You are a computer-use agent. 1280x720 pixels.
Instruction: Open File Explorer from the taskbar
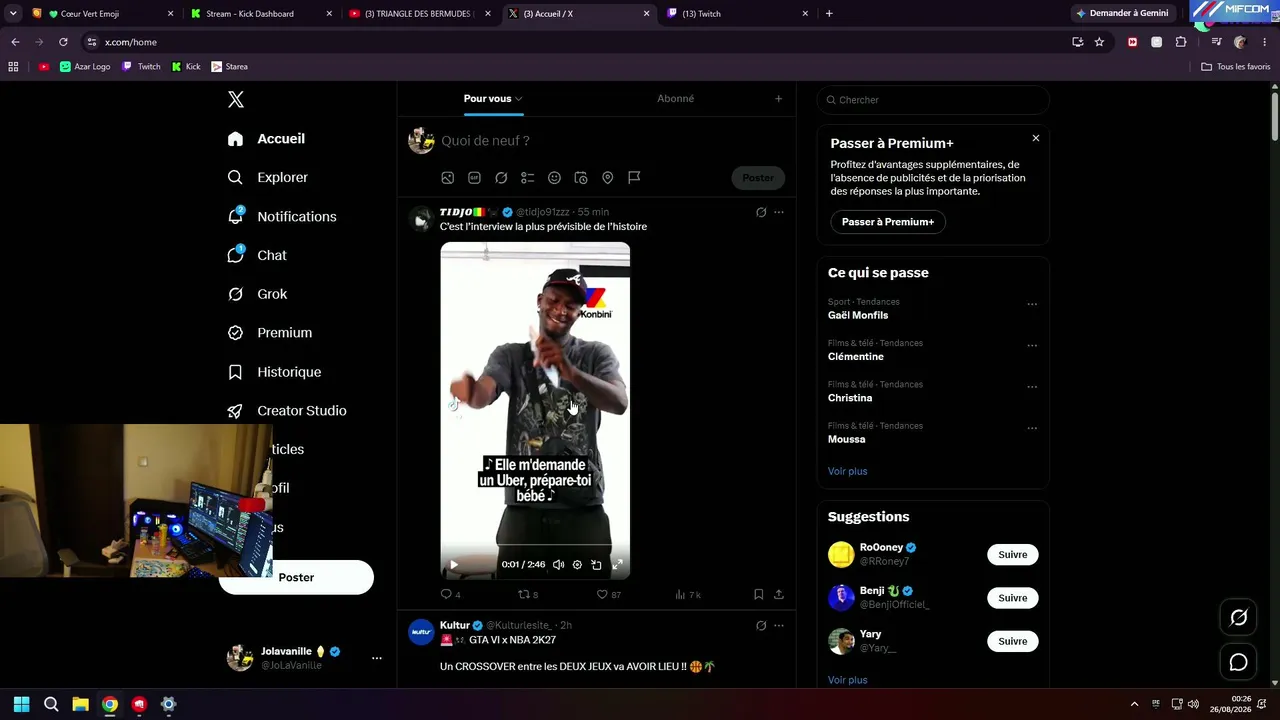(81, 704)
